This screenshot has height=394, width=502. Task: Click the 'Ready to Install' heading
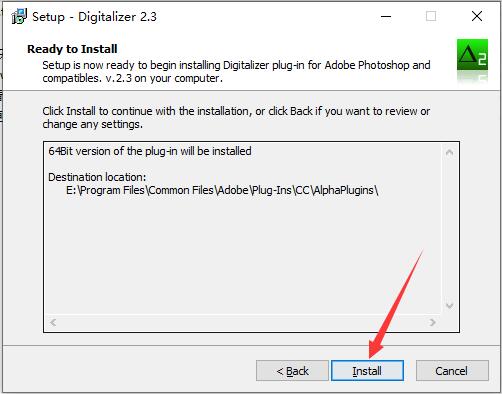click(72, 49)
